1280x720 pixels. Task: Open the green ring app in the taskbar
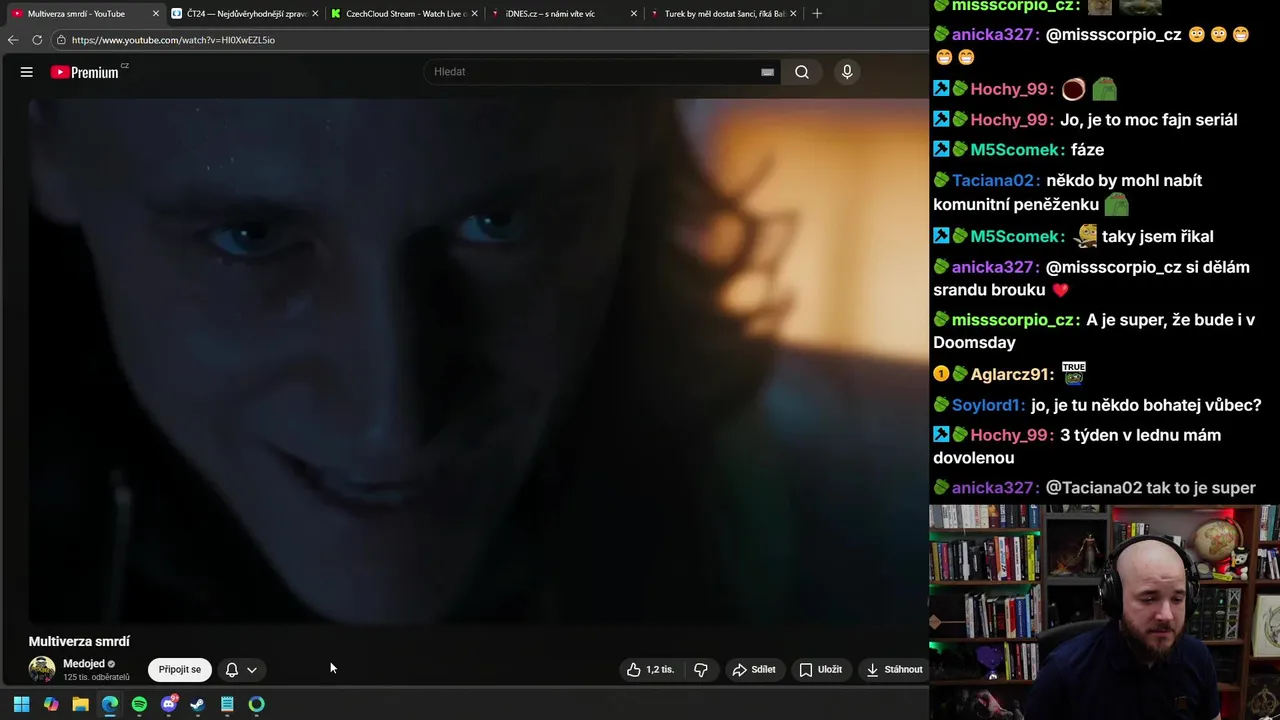click(257, 704)
